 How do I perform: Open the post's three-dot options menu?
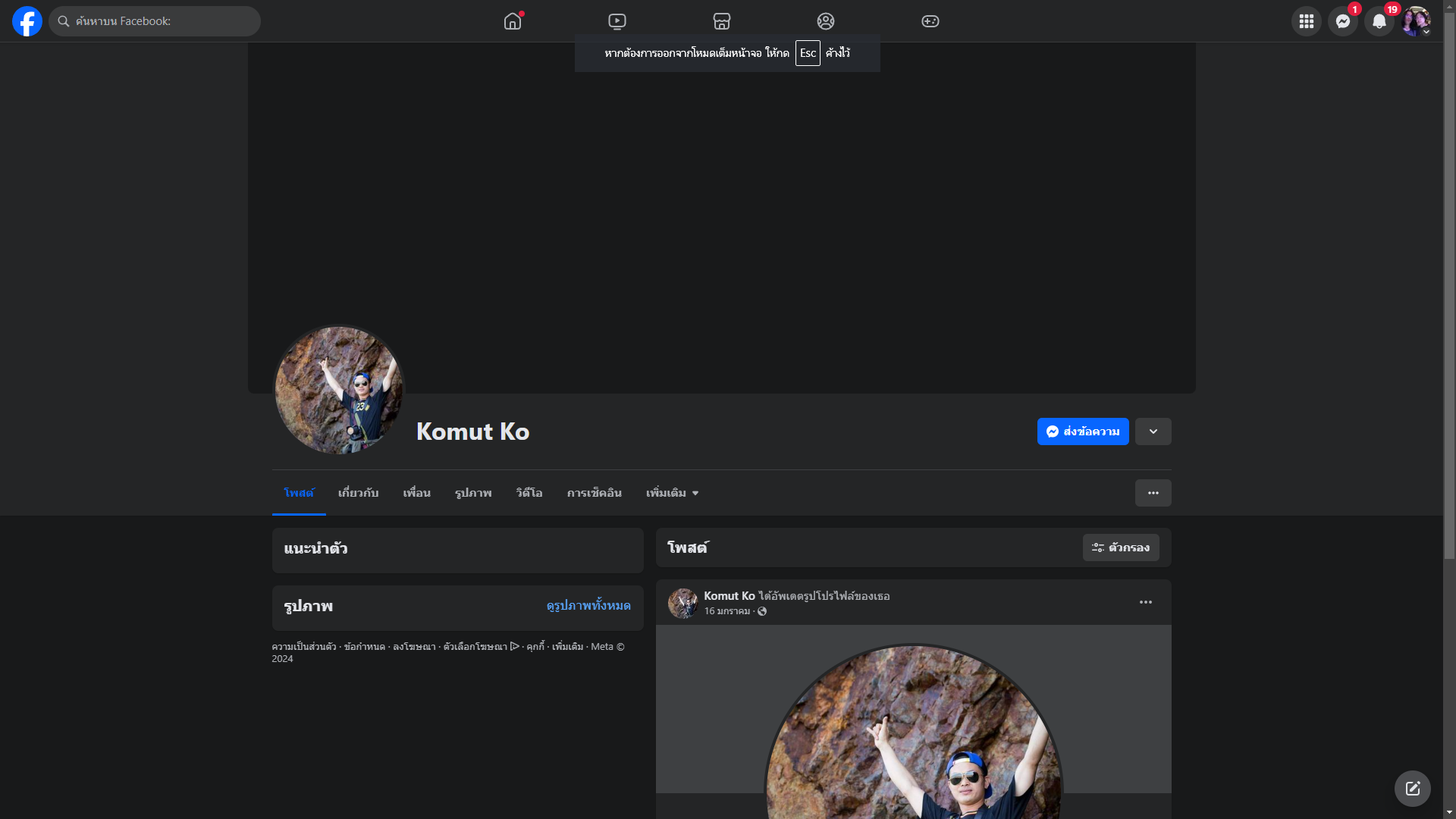tap(1145, 602)
